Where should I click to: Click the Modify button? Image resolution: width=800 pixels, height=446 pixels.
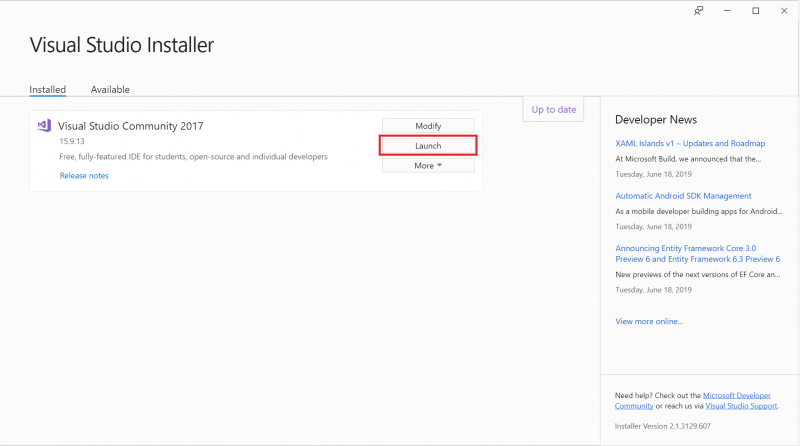tap(428, 126)
